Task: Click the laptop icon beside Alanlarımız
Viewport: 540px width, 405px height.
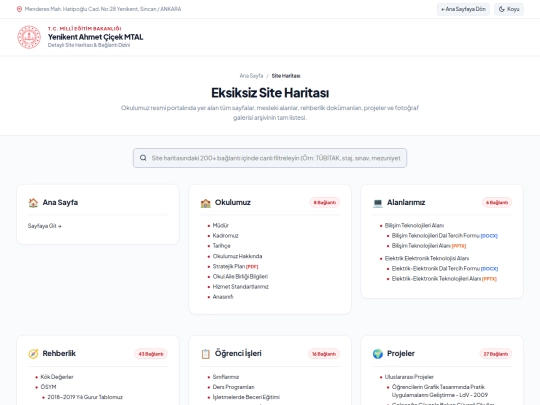Action: pos(377,202)
